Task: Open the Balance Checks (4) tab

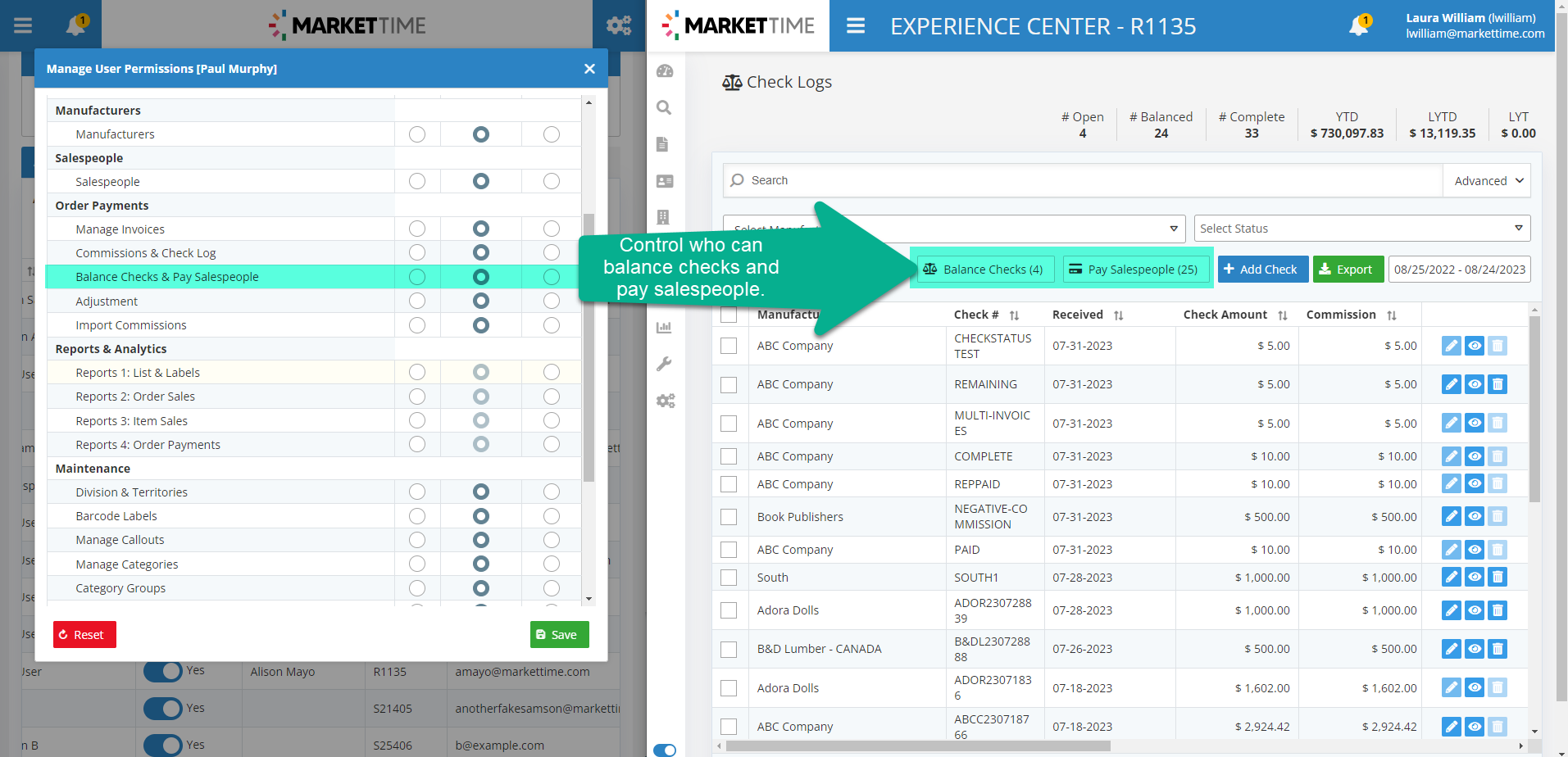Action: pyautogui.click(x=983, y=270)
